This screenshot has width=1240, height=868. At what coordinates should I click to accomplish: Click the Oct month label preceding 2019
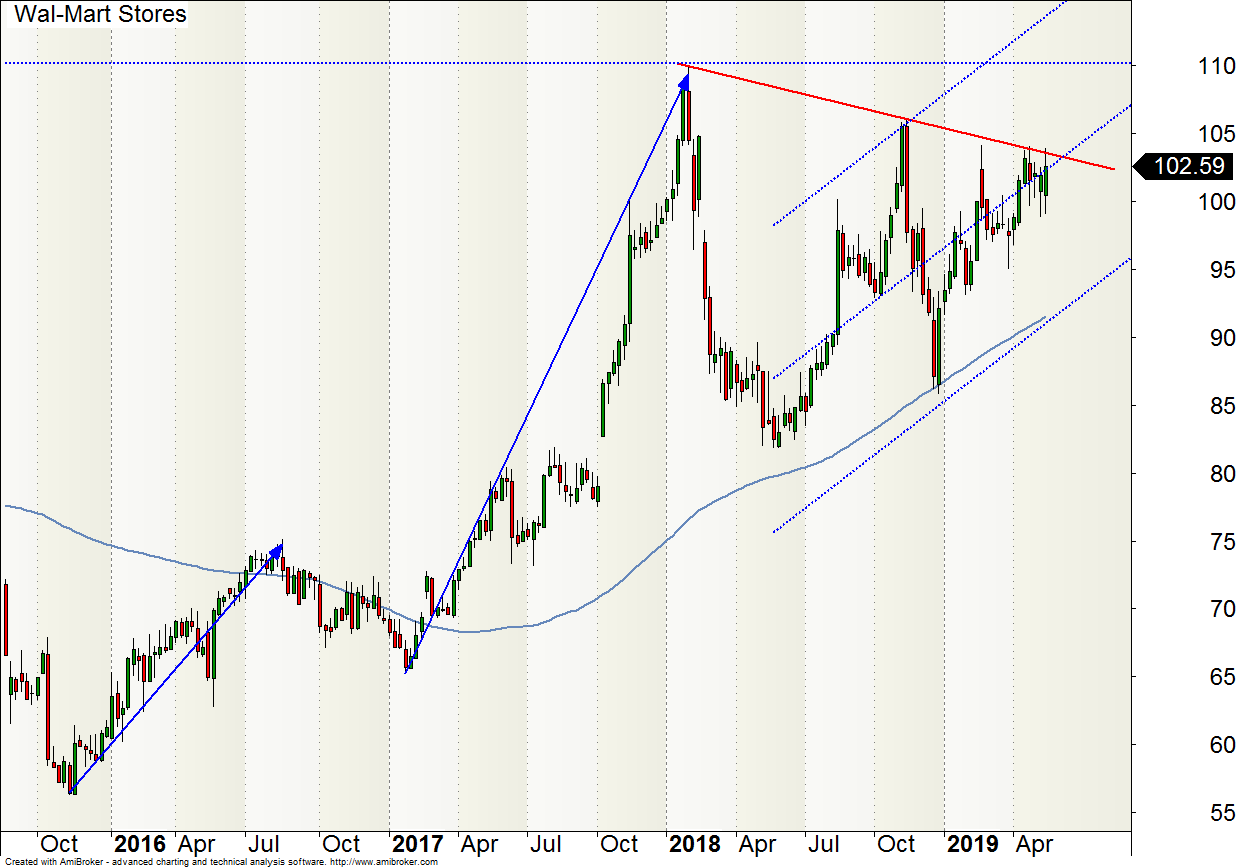pyautogui.click(x=897, y=844)
